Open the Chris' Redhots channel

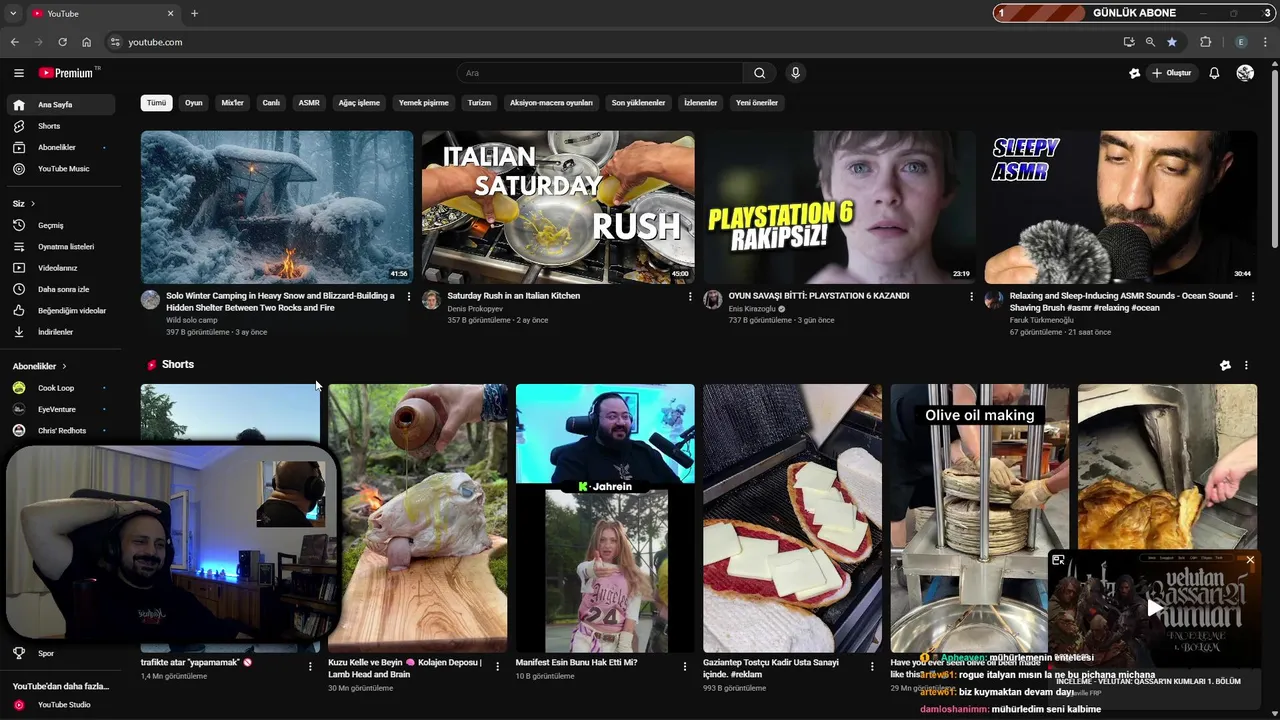click(61, 431)
